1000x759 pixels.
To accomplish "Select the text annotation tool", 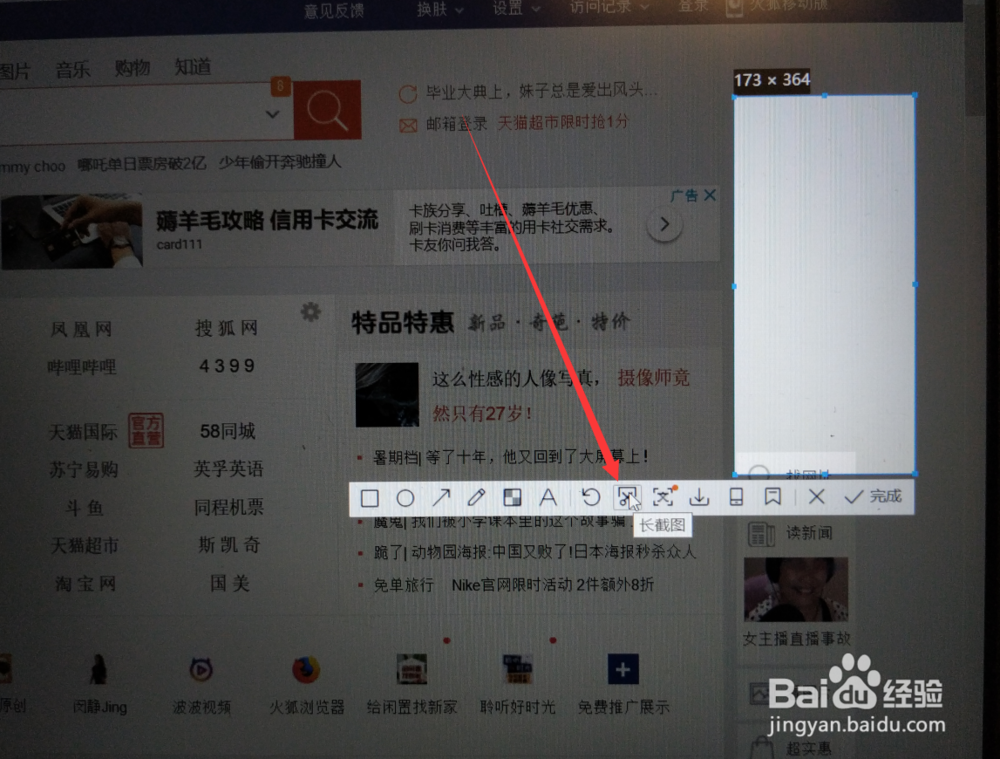I will tap(548, 497).
